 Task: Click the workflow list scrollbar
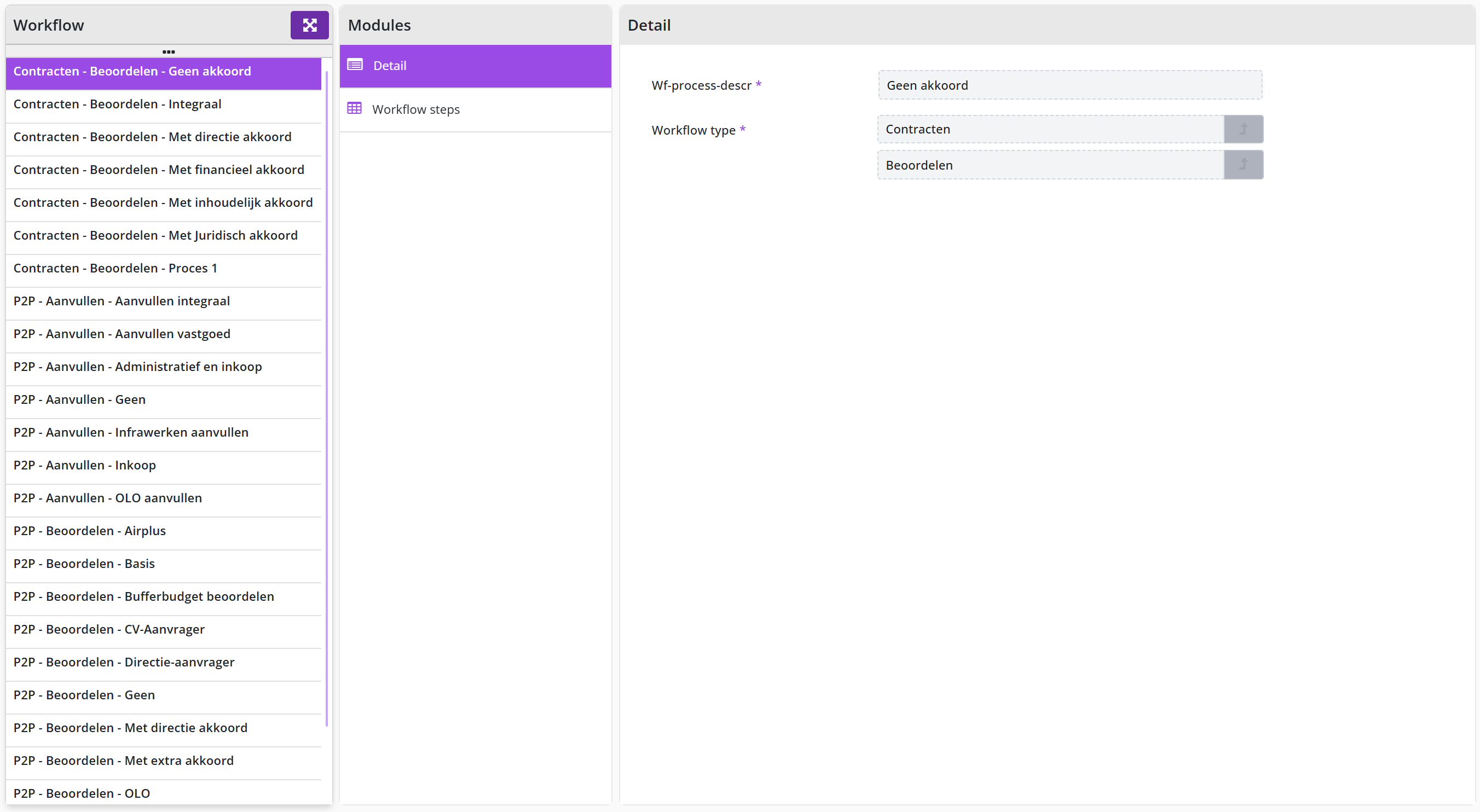click(x=326, y=398)
